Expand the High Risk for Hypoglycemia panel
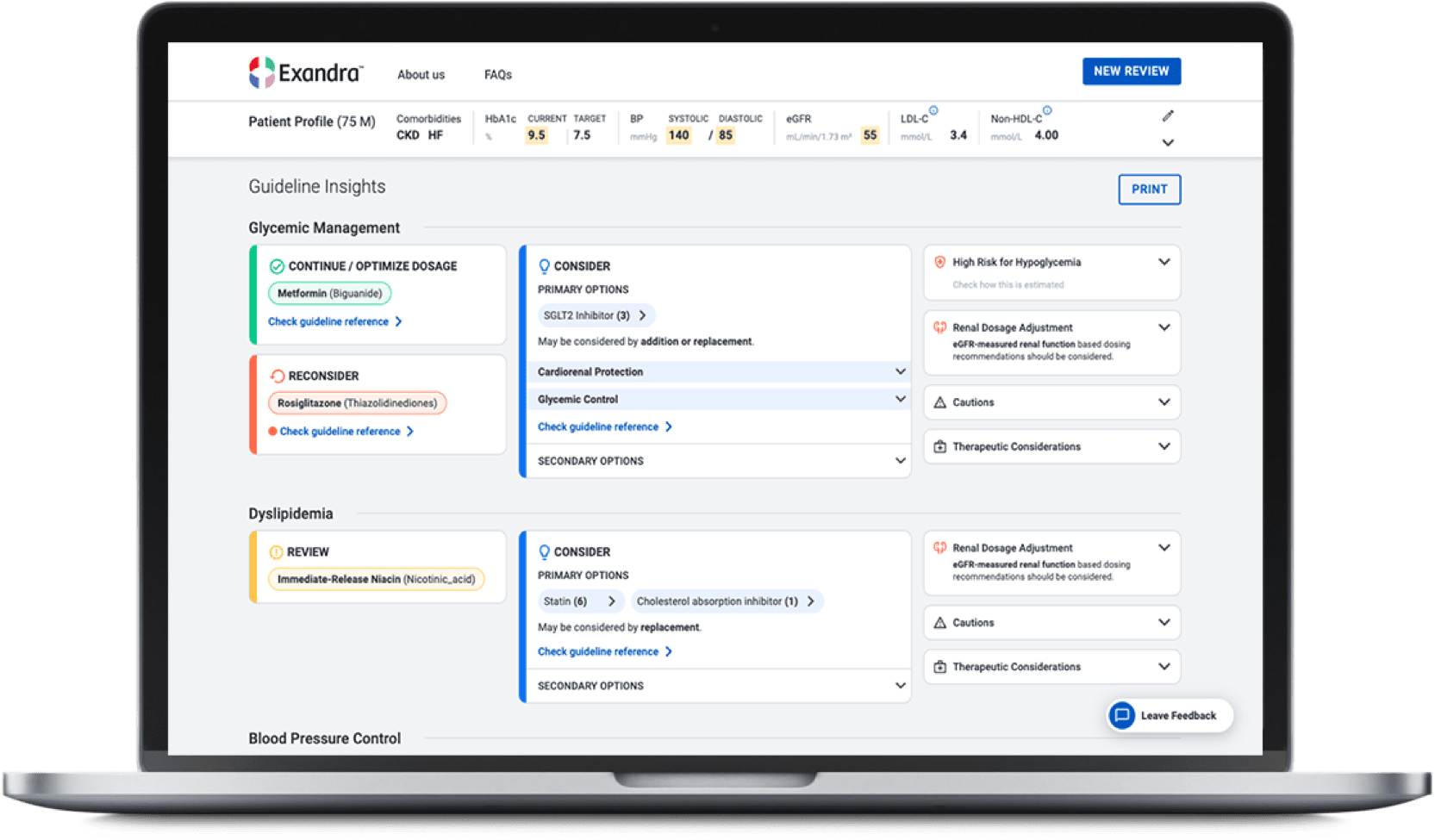Screen dimensions: 1435x840 tap(1164, 262)
